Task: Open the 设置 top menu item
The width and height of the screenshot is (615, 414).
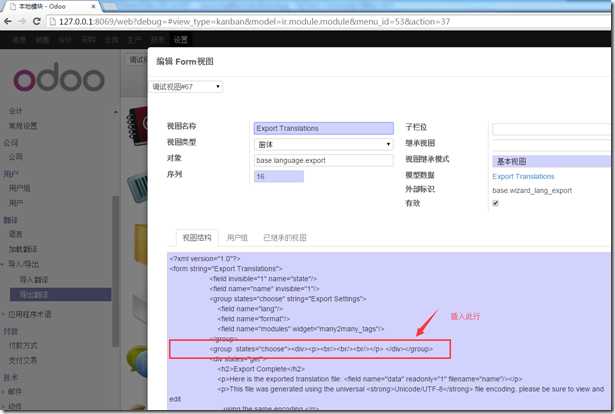Action: point(180,40)
